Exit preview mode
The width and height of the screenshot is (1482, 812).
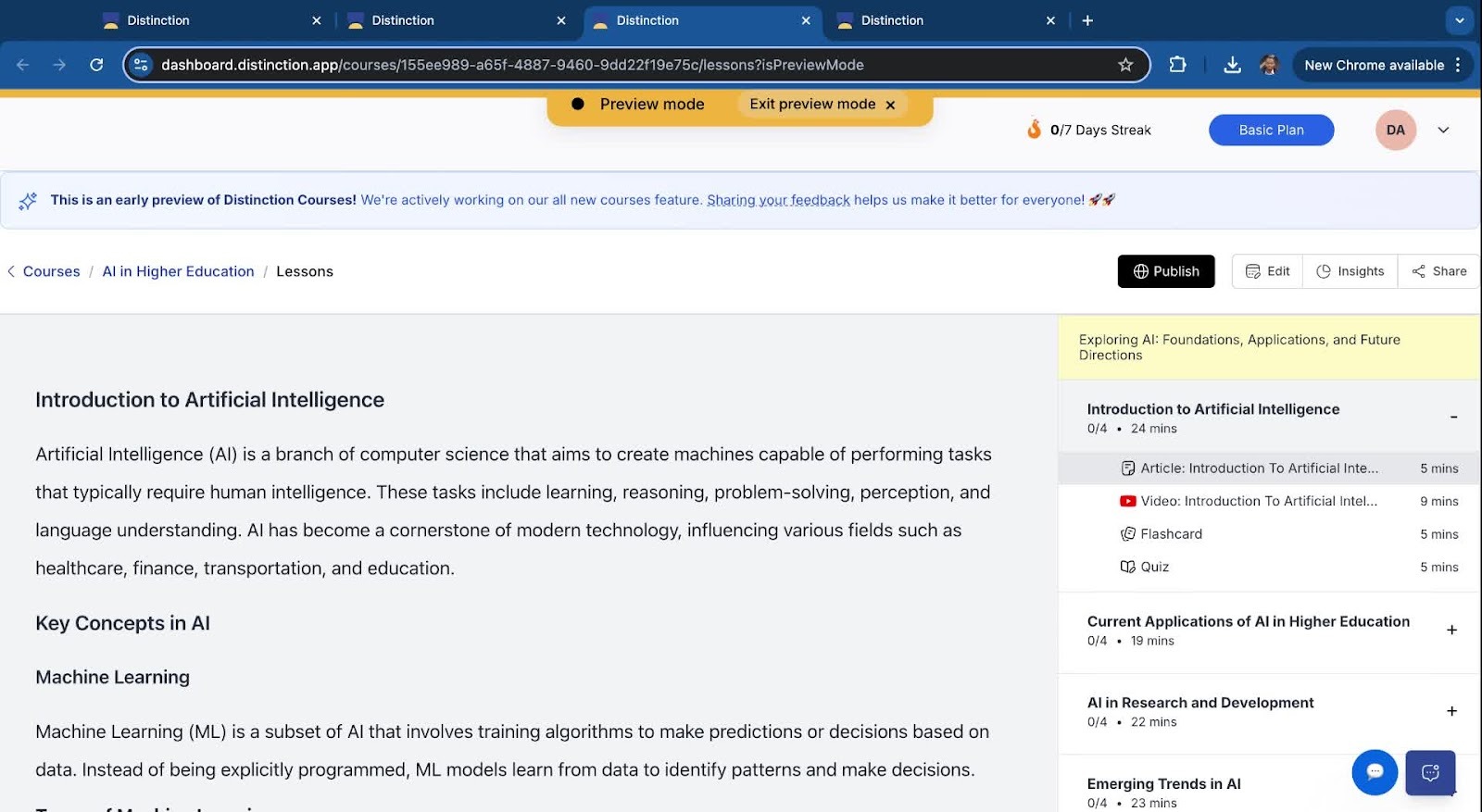click(x=821, y=105)
